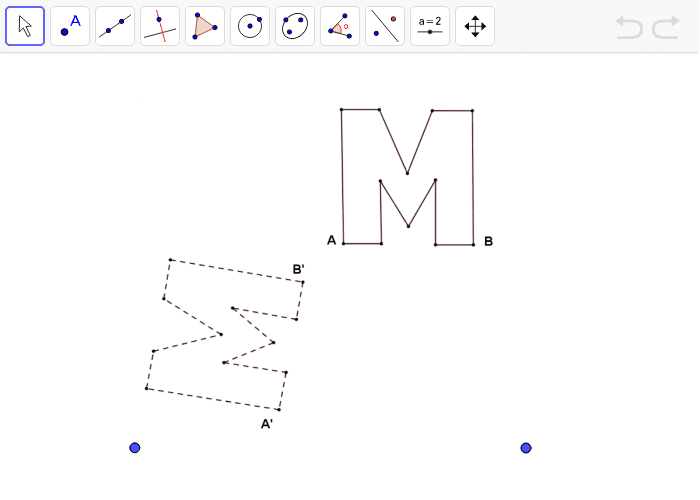Click label A' text
The image size is (700, 500).
pos(267,424)
